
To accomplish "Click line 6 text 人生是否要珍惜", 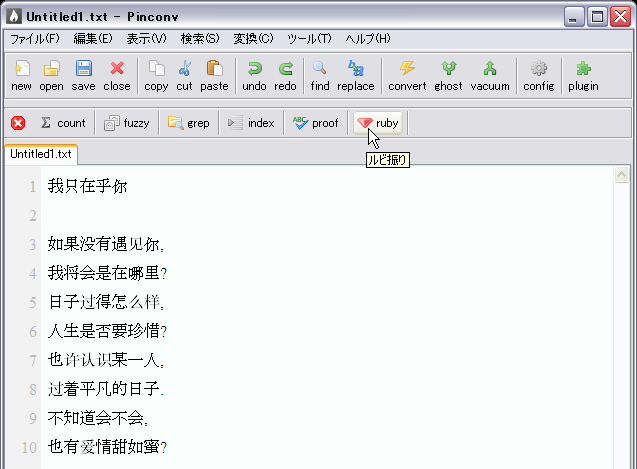I will click(107, 331).
